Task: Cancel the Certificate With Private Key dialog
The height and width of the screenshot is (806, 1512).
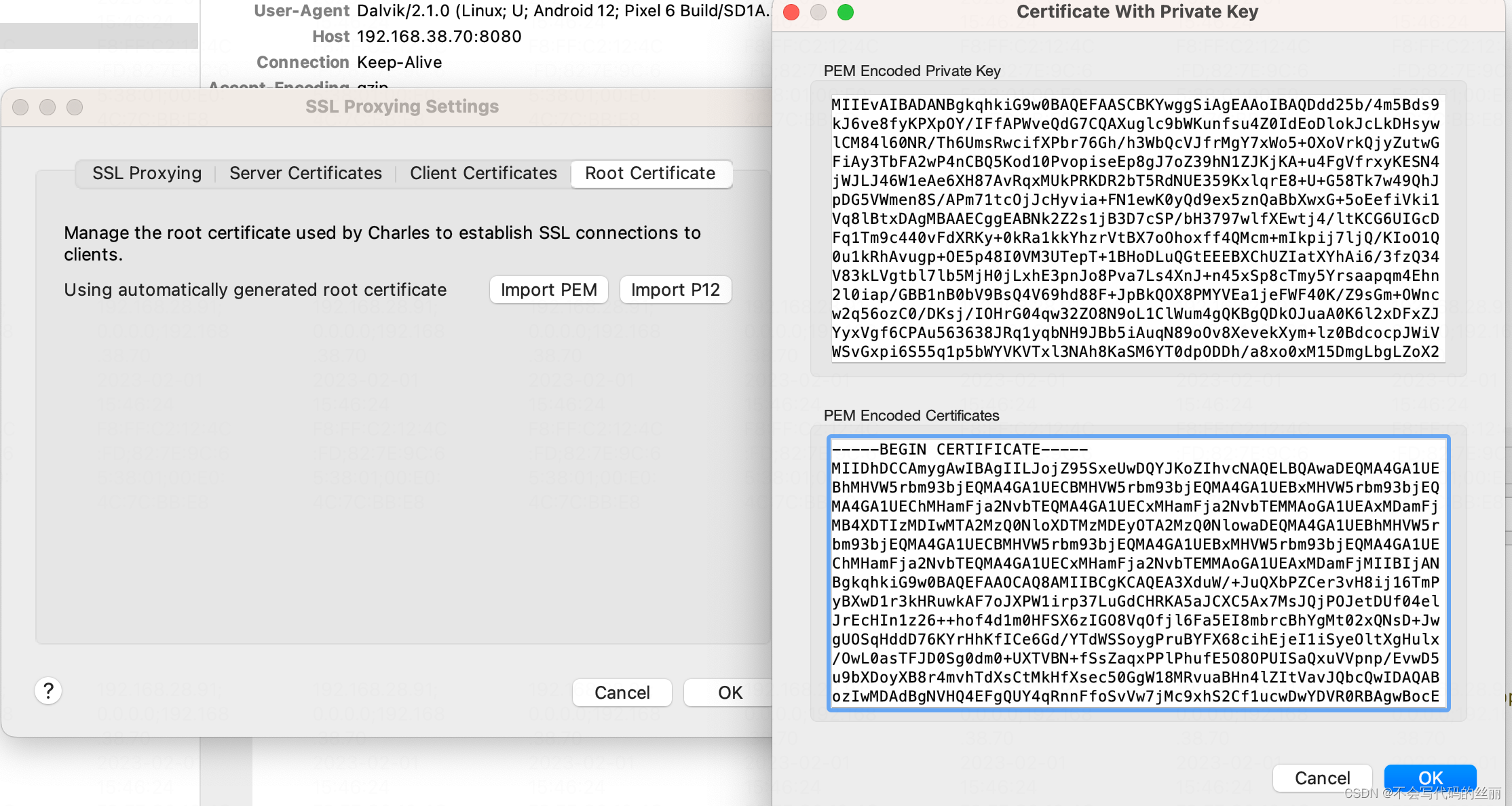Action: click(1322, 778)
